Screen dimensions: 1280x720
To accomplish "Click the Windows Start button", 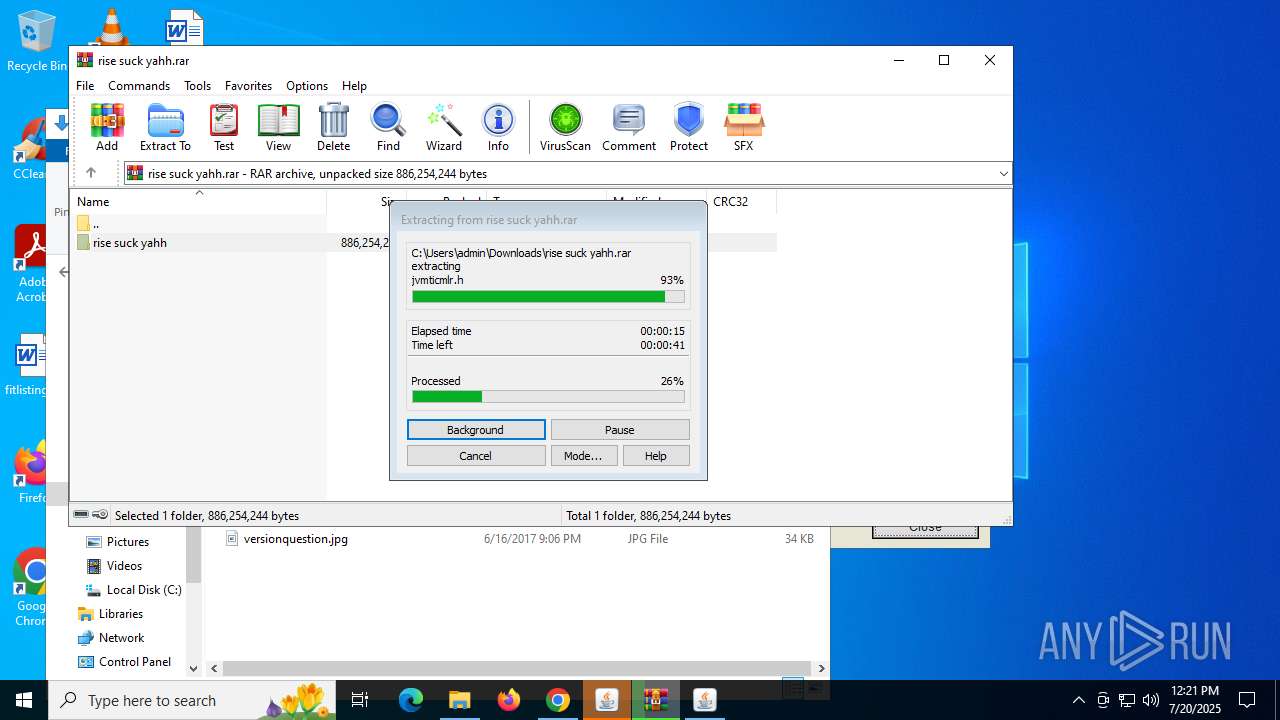I will pyautogui.click(x=24, y=700).
